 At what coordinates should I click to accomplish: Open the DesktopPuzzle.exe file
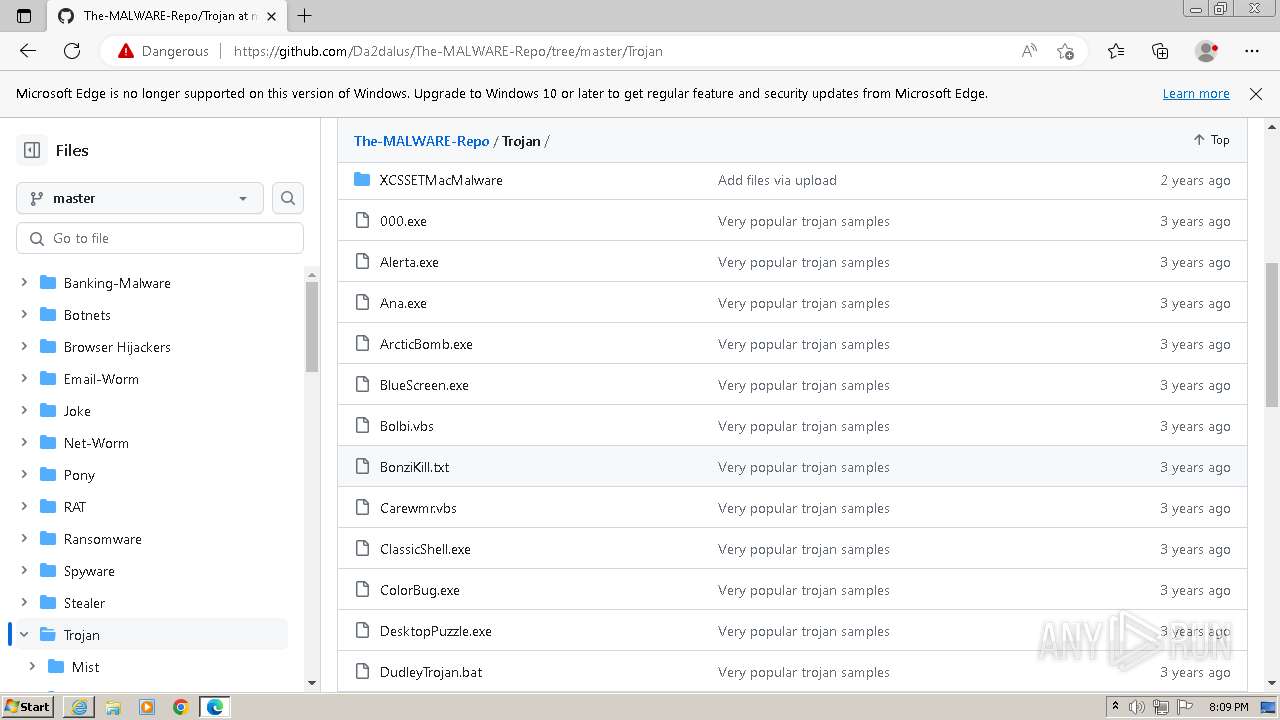point(436,631)
